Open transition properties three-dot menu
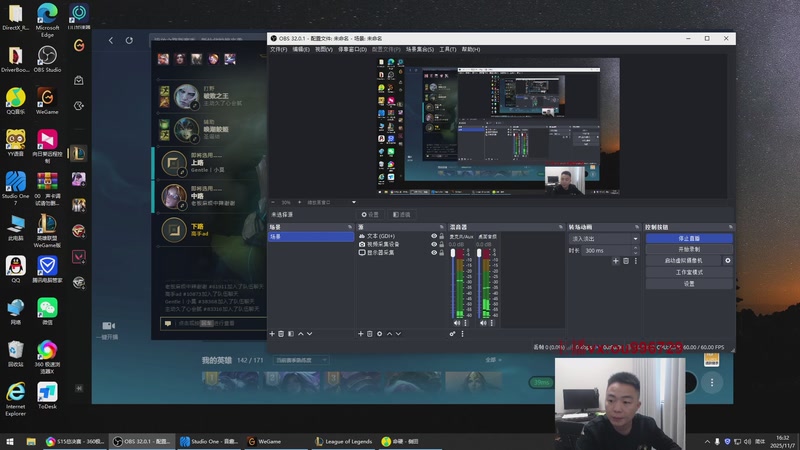800x450 pixels. click(x=636, y=261)
